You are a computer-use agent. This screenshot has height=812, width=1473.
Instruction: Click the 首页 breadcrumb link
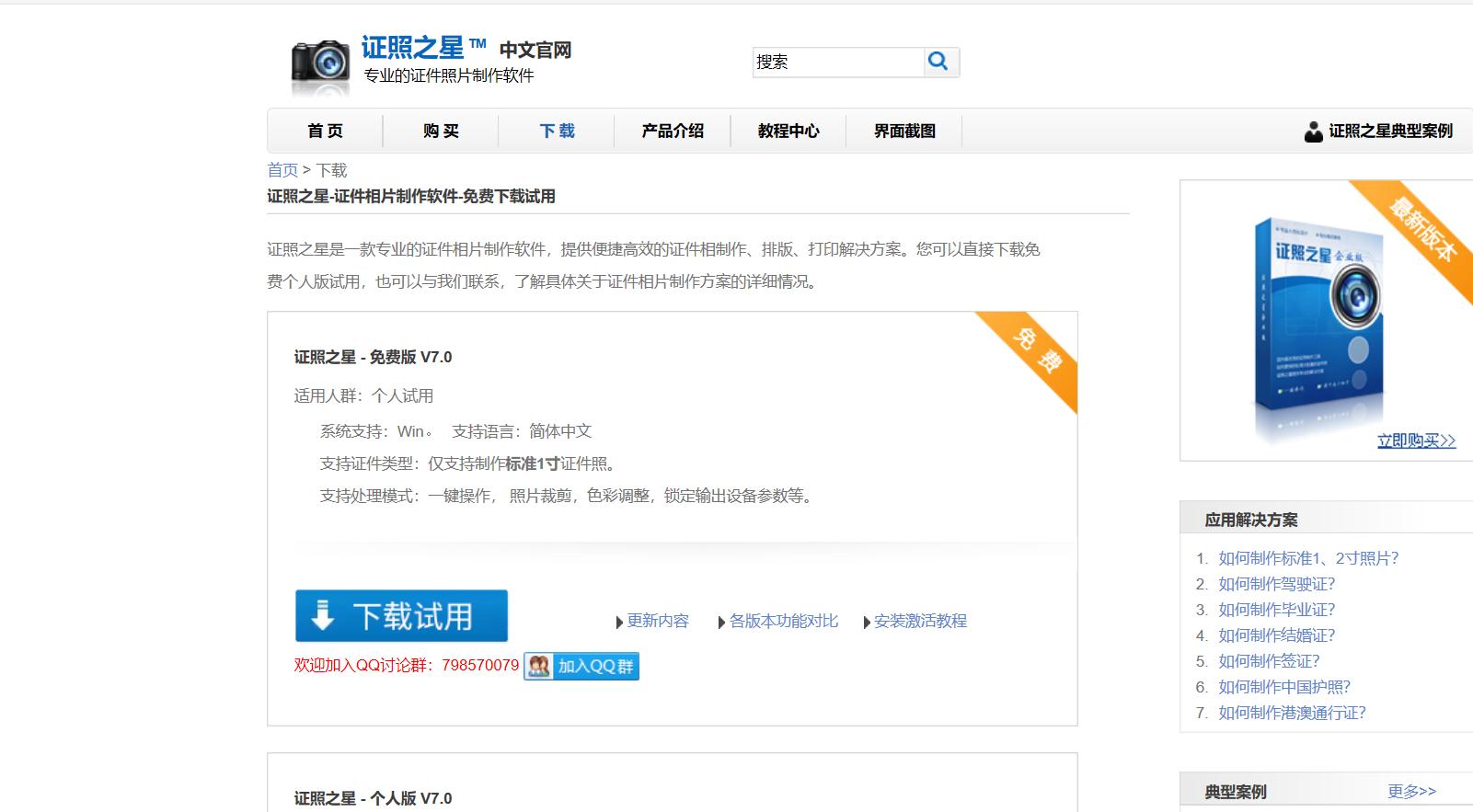[x=282, y=170]
